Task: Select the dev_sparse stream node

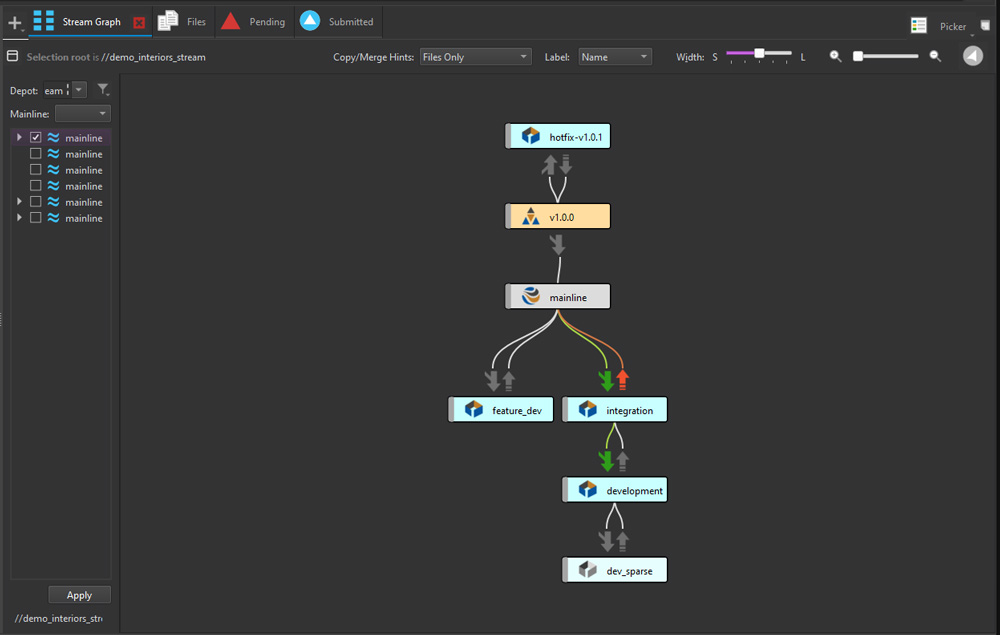Action: point(614,569)
